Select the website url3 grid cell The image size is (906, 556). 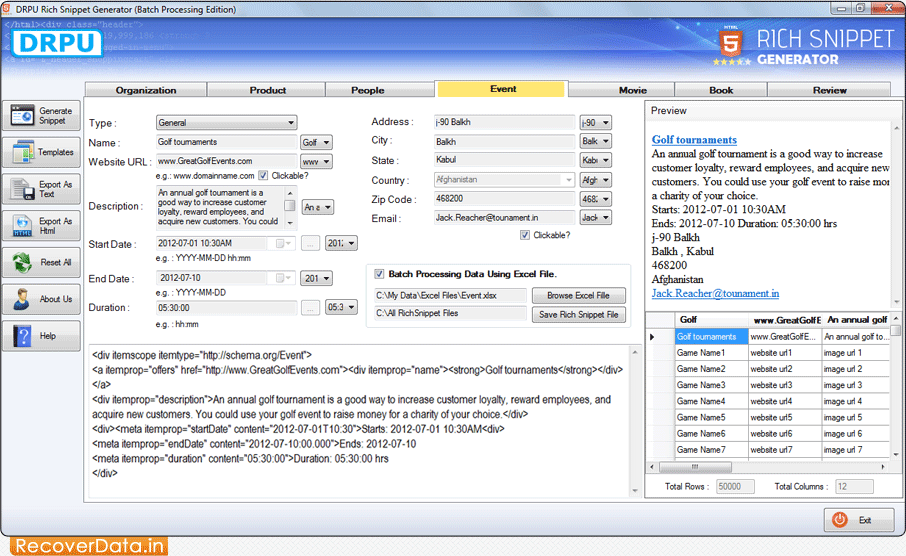pos(785,385)
